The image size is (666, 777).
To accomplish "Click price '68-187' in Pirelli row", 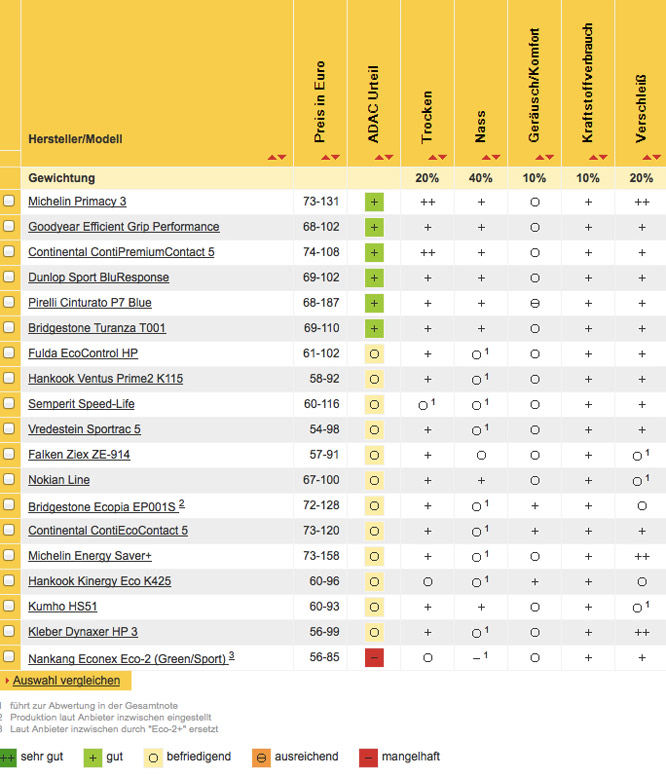I will [321, 302].
